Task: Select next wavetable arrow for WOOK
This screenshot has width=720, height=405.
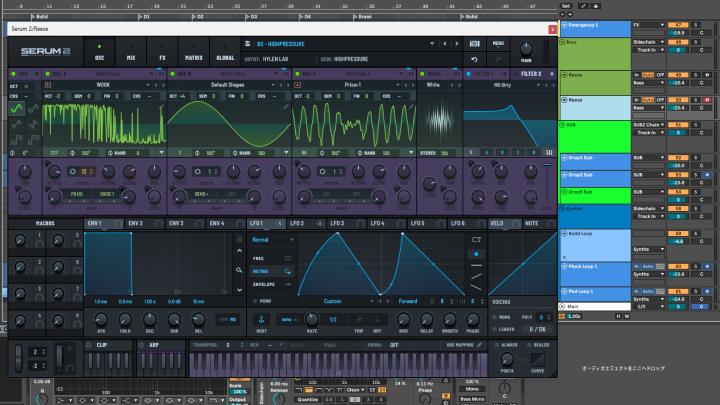Action: tap(163, 85)
